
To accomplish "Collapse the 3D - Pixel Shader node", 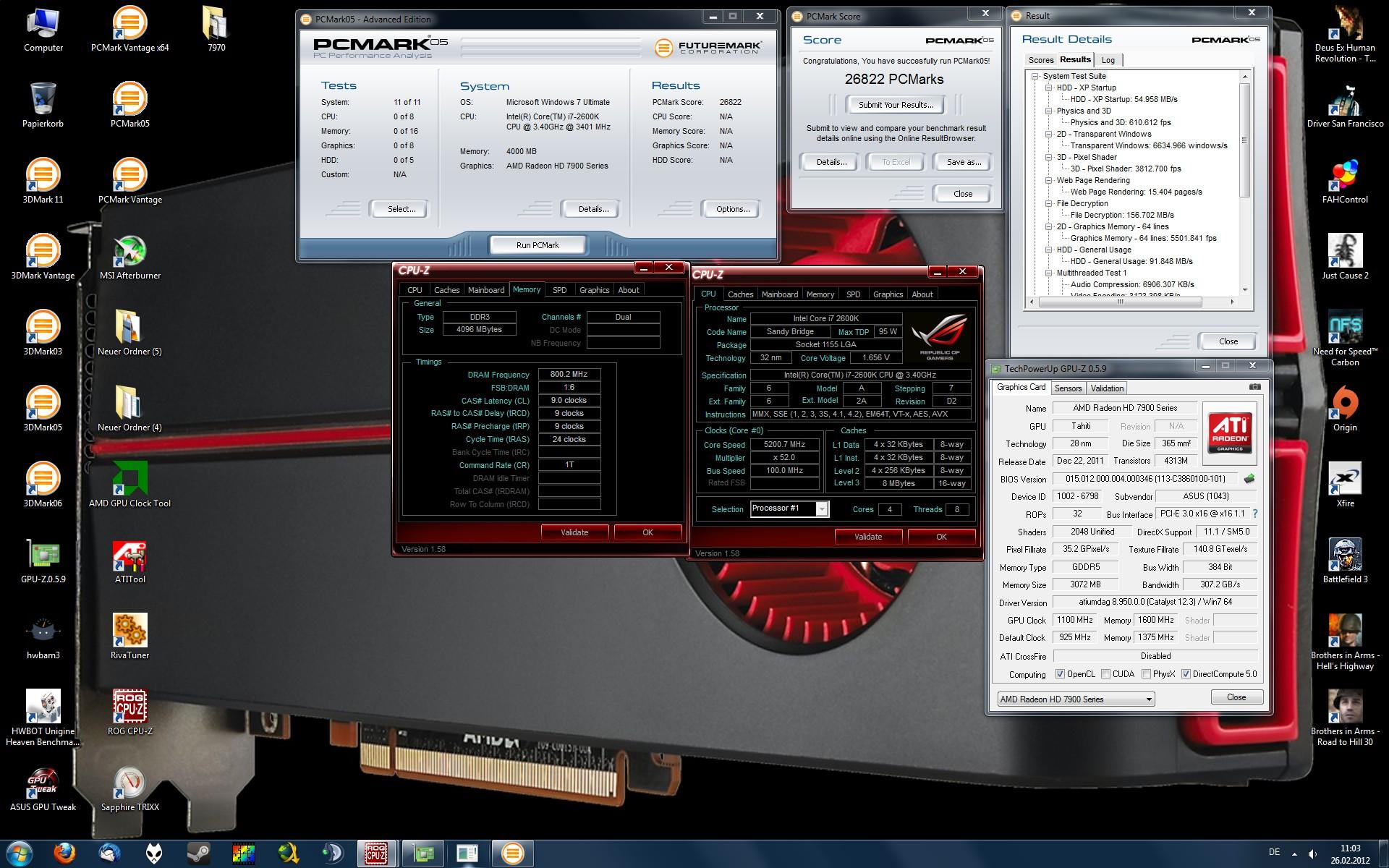I will (x=1049, y=157).
